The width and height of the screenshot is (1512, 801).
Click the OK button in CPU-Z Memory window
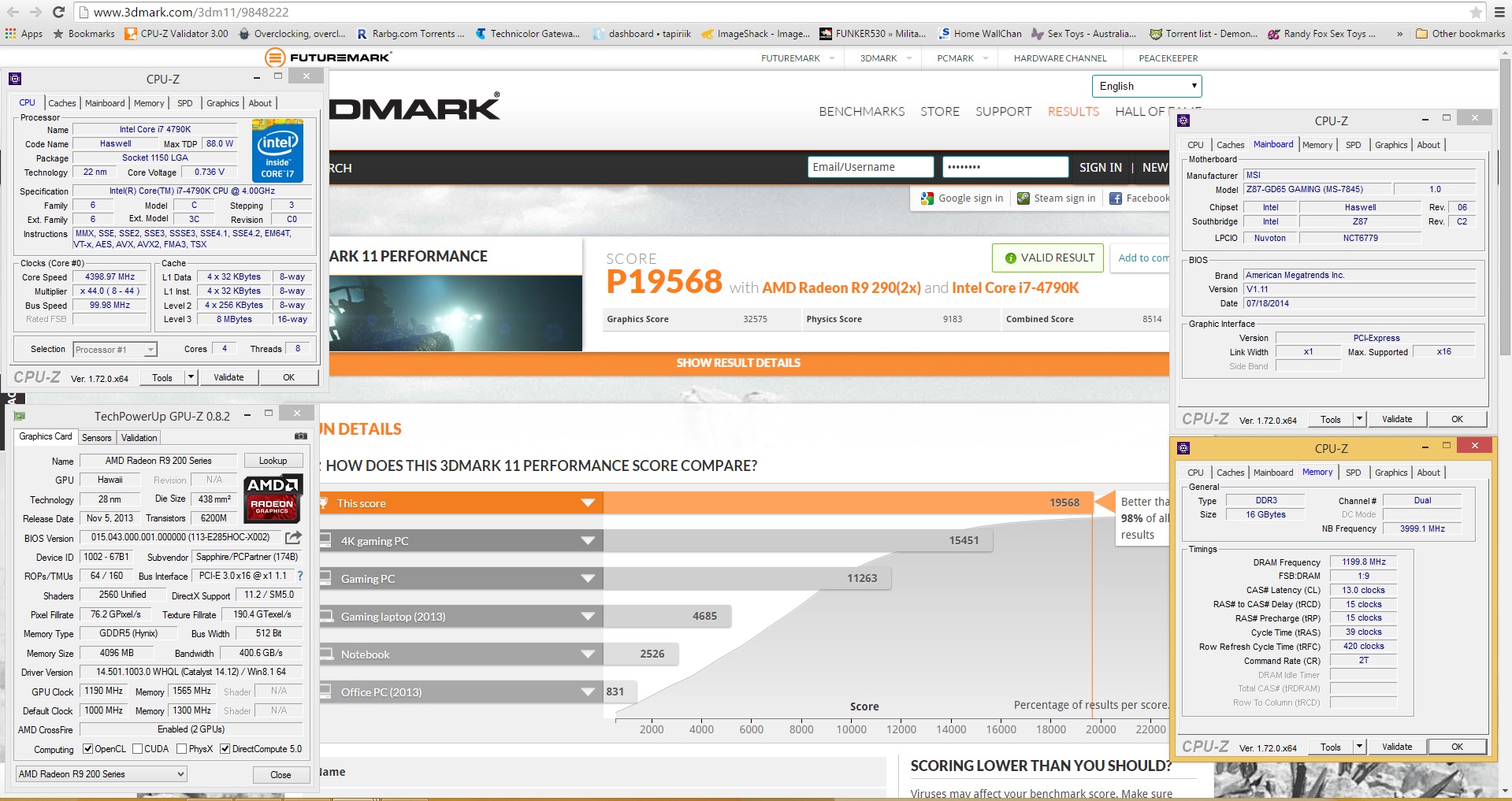[x=1457, y=747]
